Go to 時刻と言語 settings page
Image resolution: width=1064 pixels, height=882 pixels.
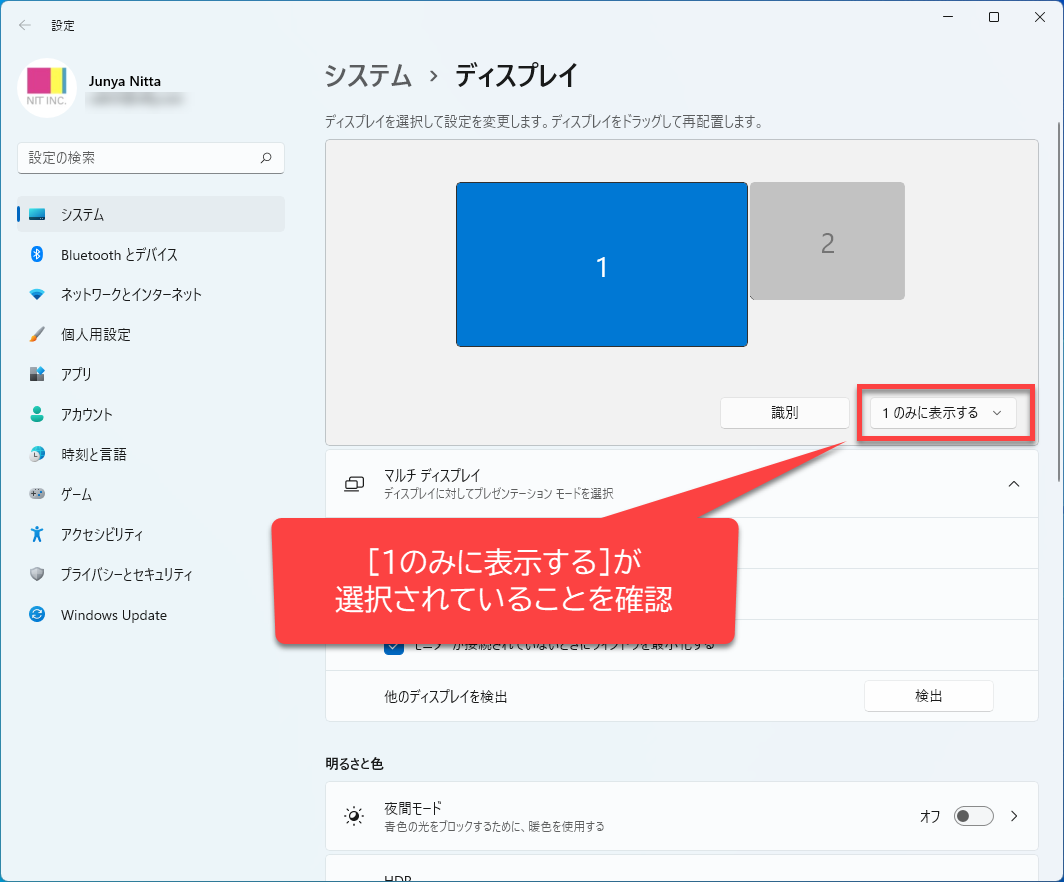point(93,455)
